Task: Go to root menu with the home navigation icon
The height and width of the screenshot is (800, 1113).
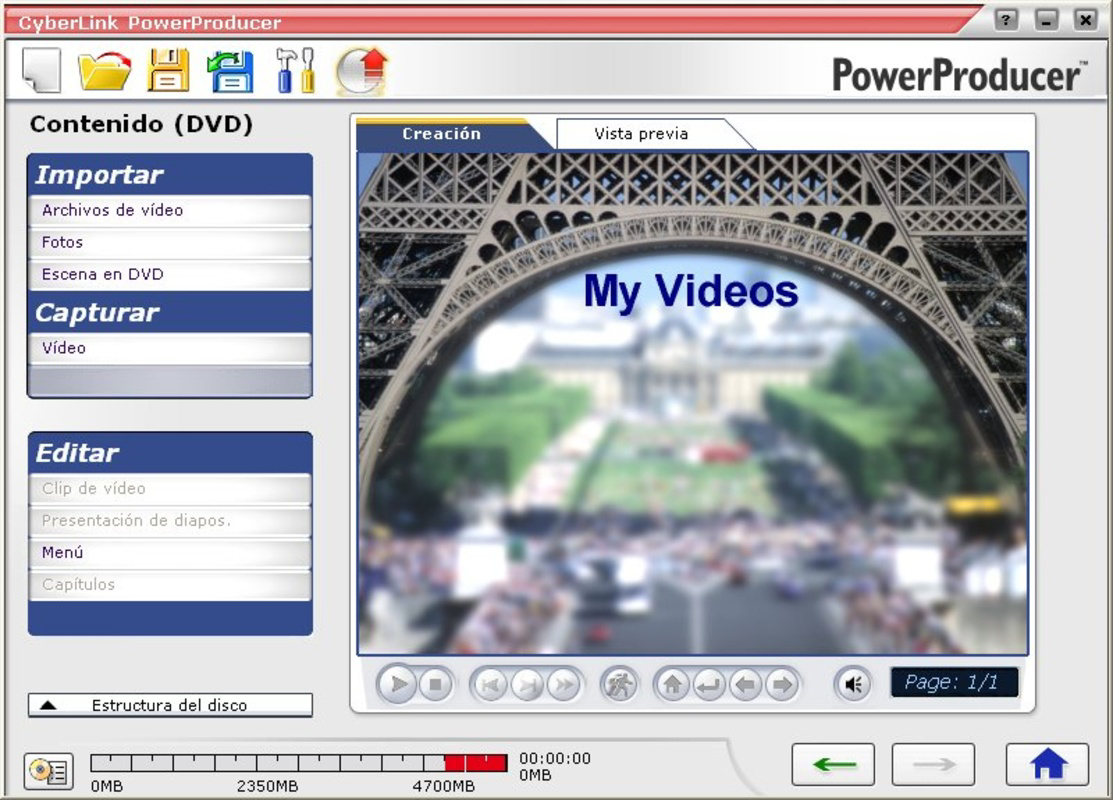Action: (672, 685)
